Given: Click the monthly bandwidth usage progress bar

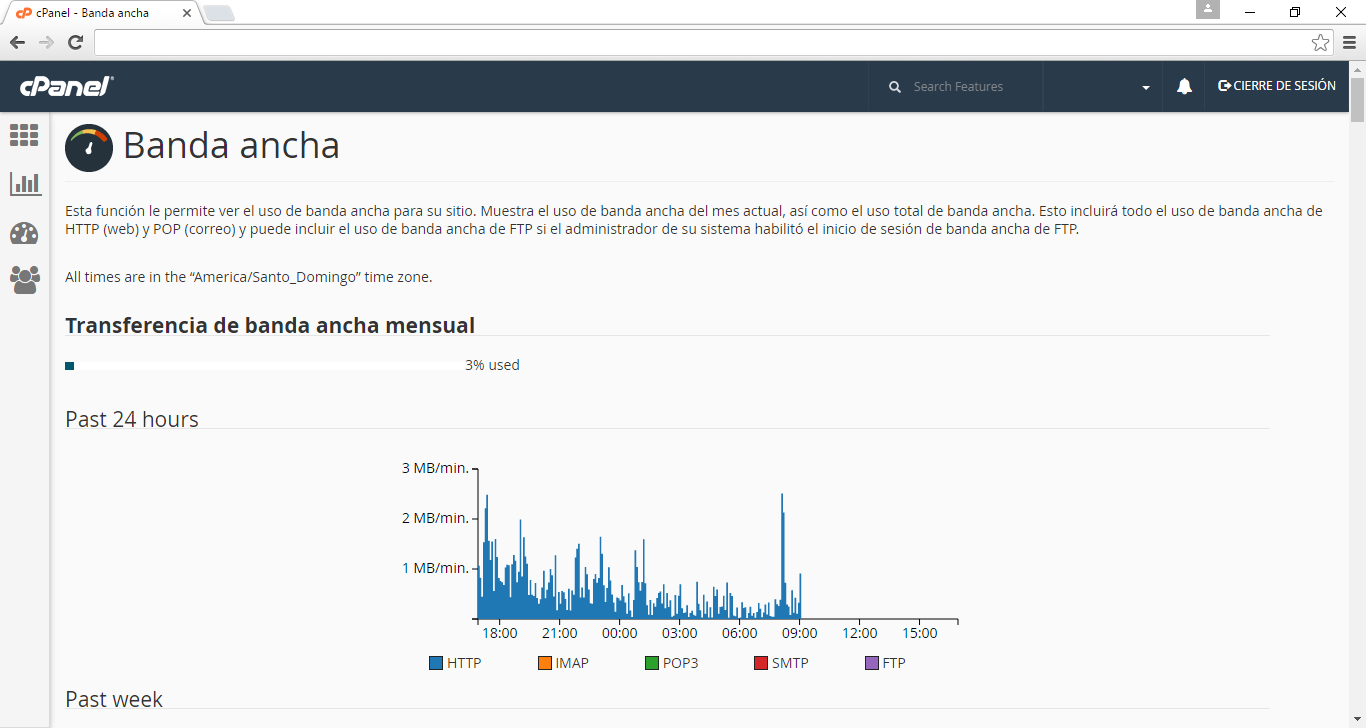Looking at the screenshot, I should 264,366.
